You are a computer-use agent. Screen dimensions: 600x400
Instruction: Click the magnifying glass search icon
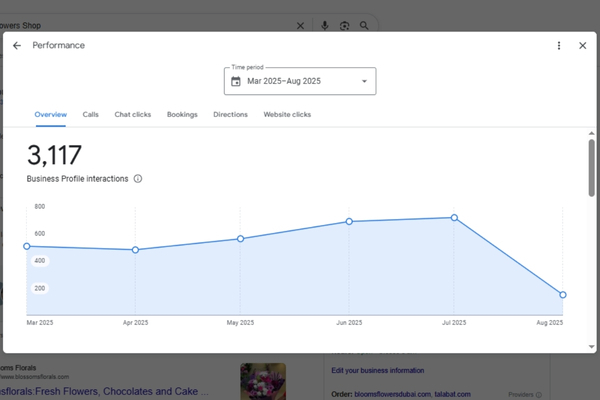pos(364,26)
